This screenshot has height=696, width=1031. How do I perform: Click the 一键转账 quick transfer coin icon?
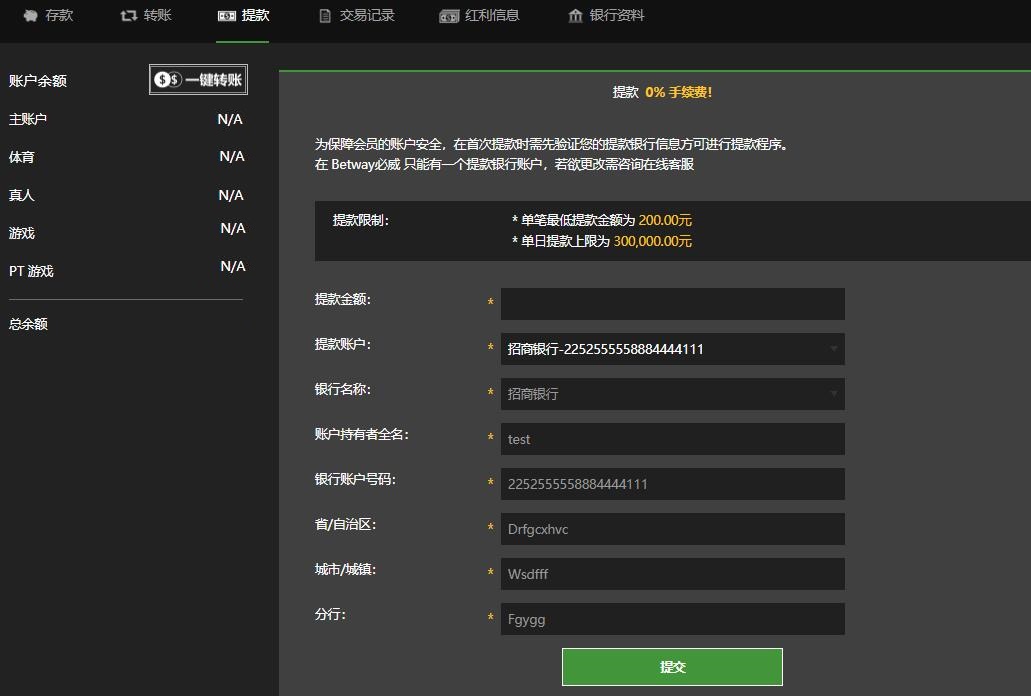(166, 79)
